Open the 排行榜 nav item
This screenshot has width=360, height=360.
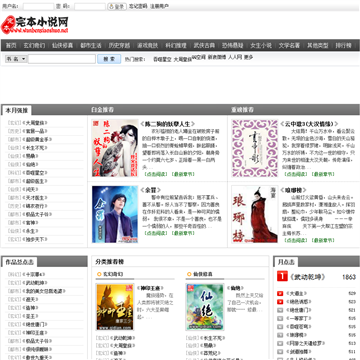point(343,45)
